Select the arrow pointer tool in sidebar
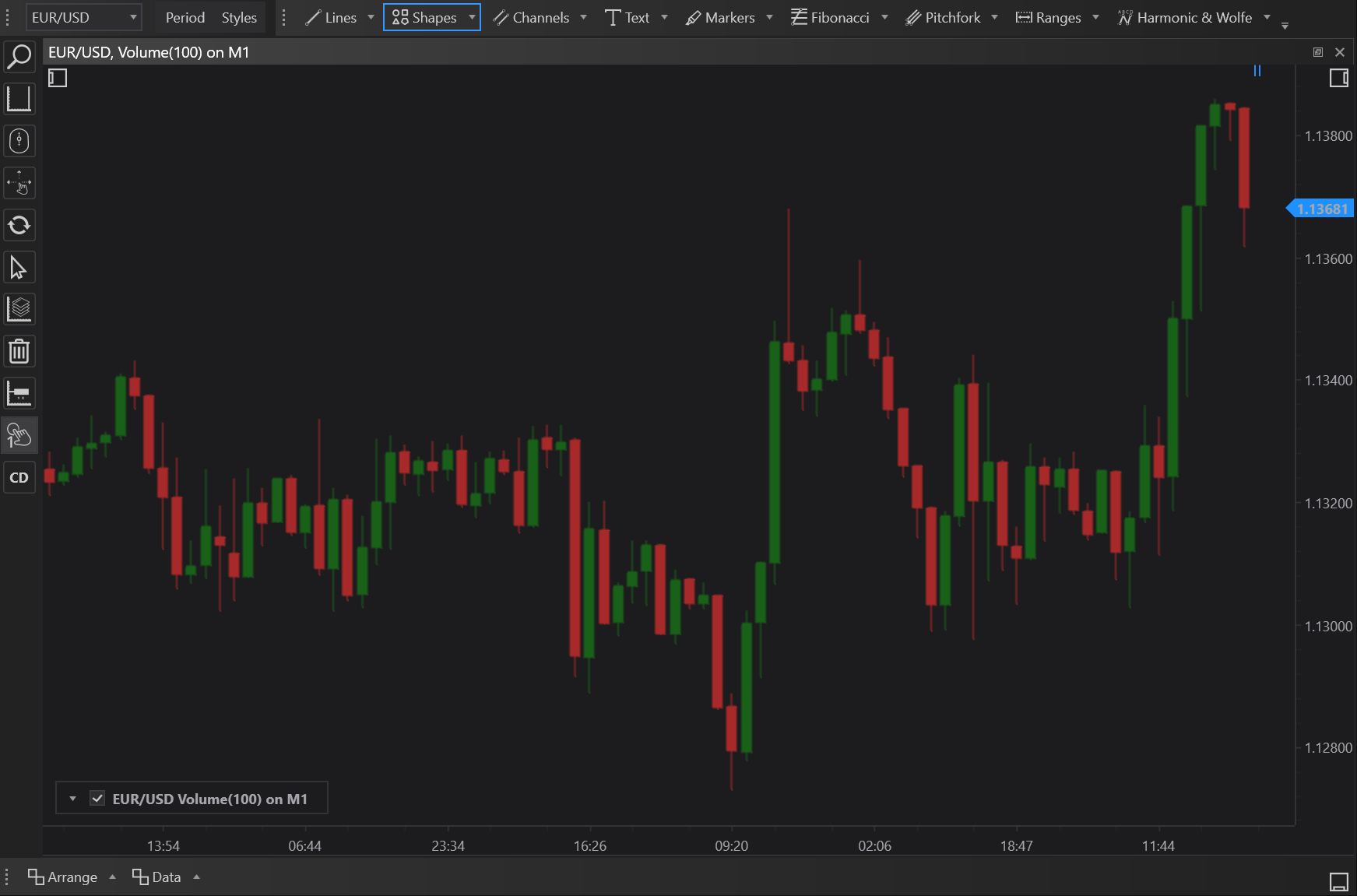 click(19, 268)
